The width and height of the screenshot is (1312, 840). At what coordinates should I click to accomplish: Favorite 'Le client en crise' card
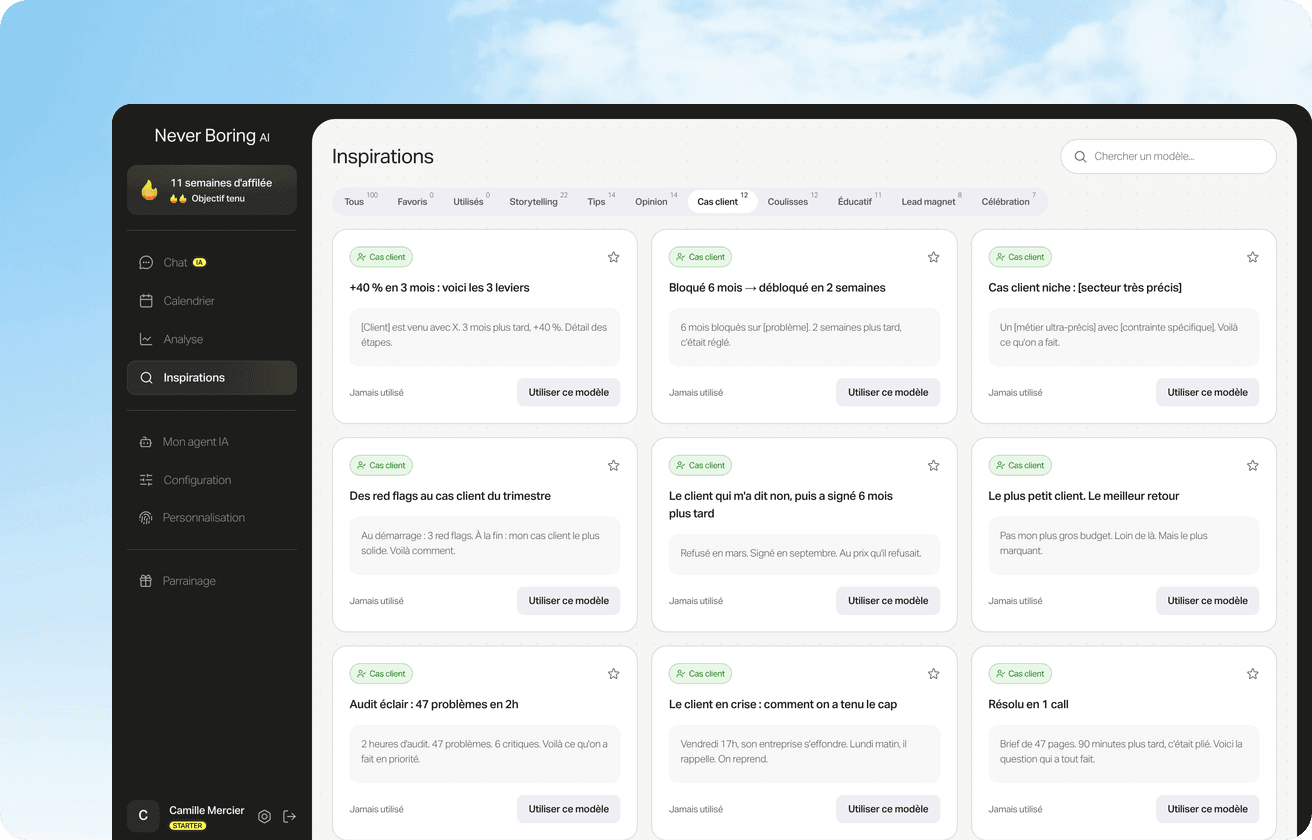tap(934, 674)
